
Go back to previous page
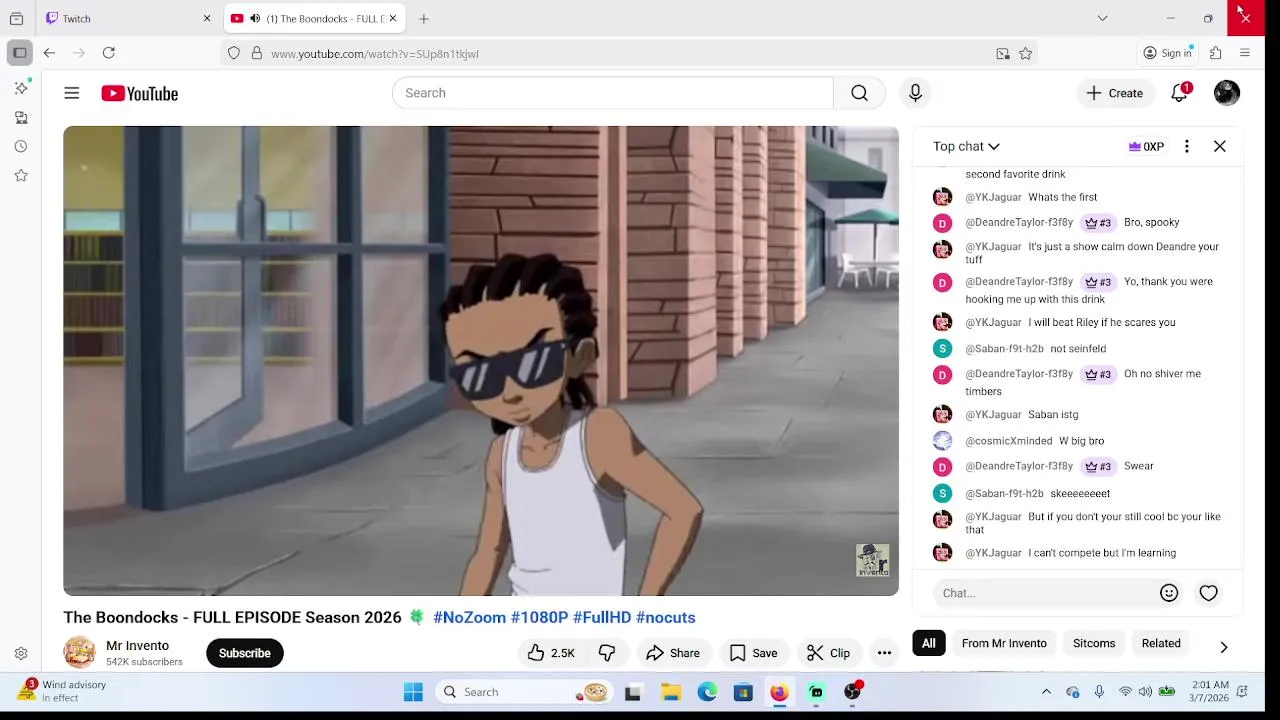pos(49,53)
